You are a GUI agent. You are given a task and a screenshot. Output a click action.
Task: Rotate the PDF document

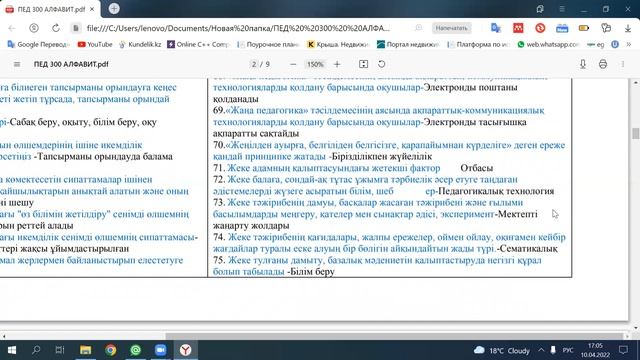381,64
